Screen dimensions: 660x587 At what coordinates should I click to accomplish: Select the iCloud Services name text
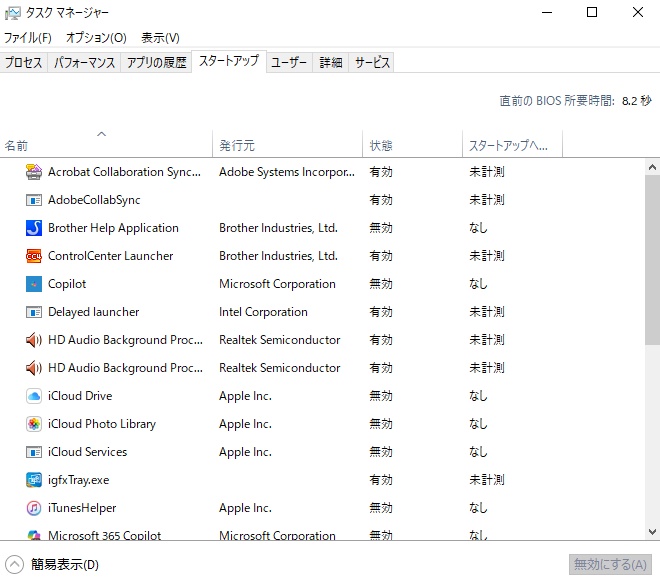tap(87, 452)
